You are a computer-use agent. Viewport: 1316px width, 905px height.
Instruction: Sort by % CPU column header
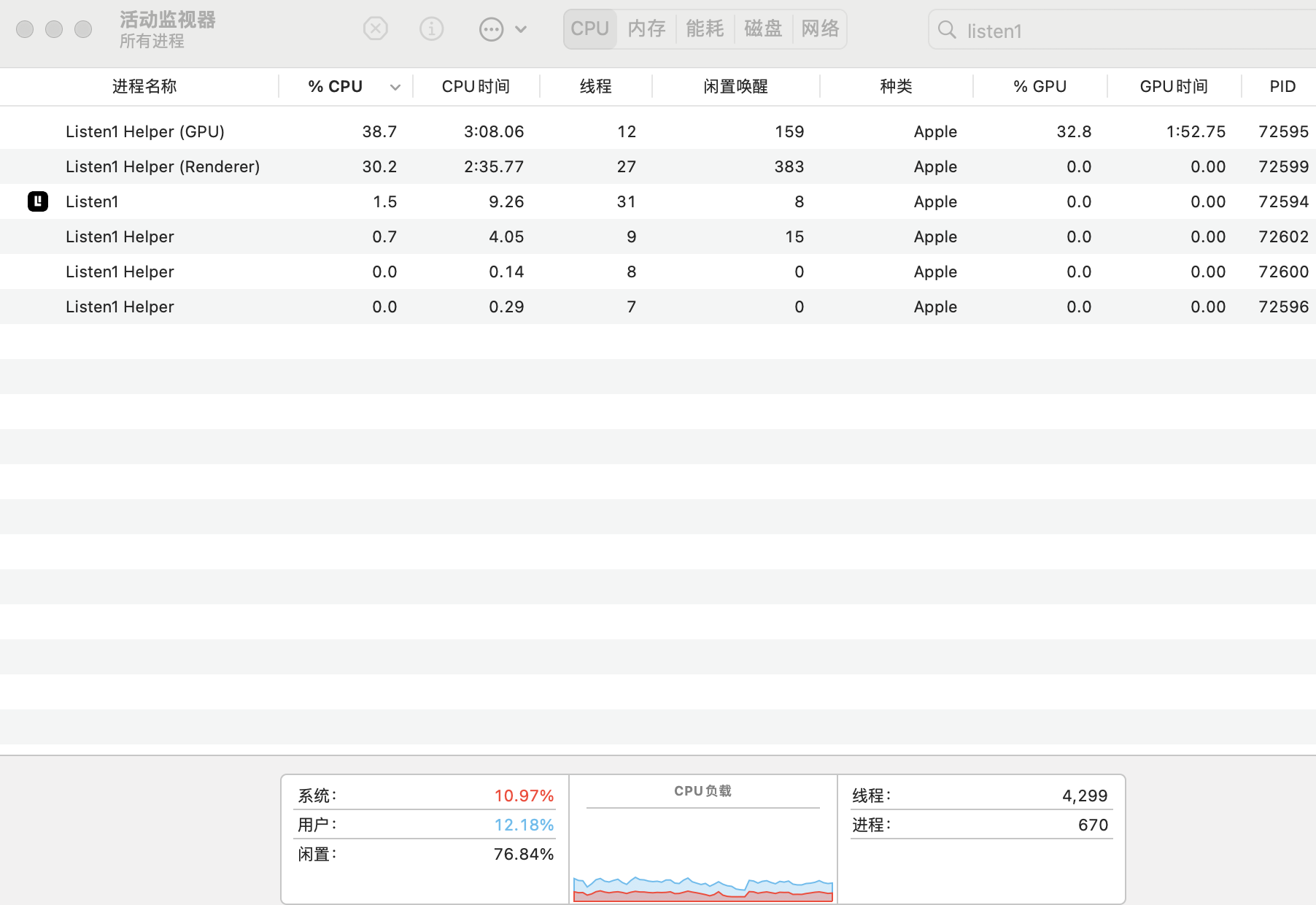click(x=335, y=86)
